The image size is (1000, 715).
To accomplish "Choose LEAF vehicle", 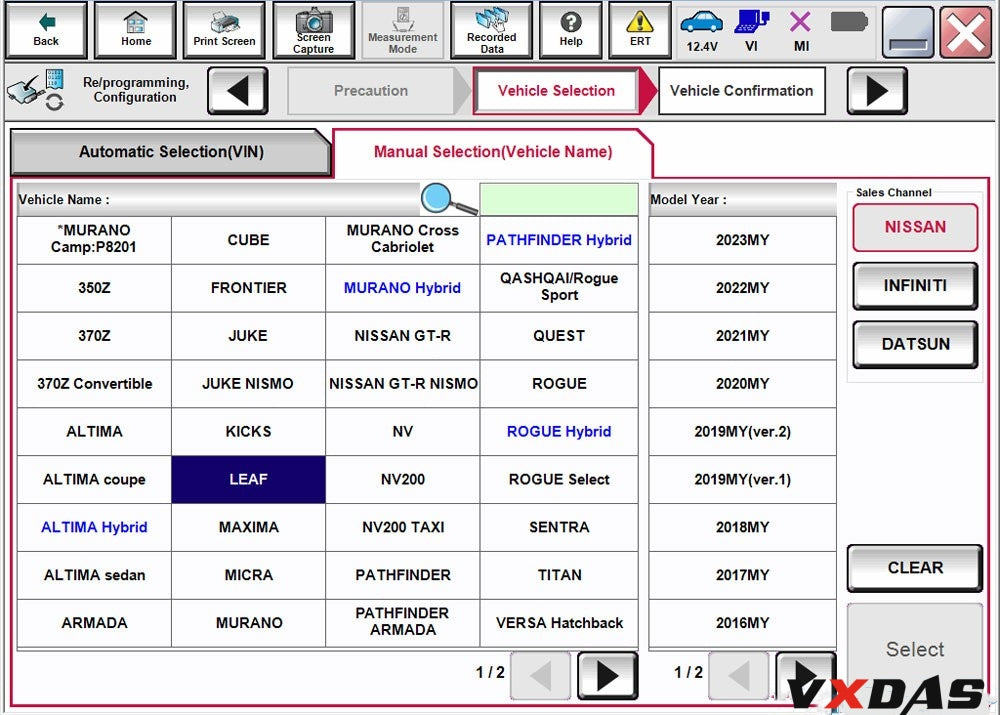I will (x=248, y=479).
